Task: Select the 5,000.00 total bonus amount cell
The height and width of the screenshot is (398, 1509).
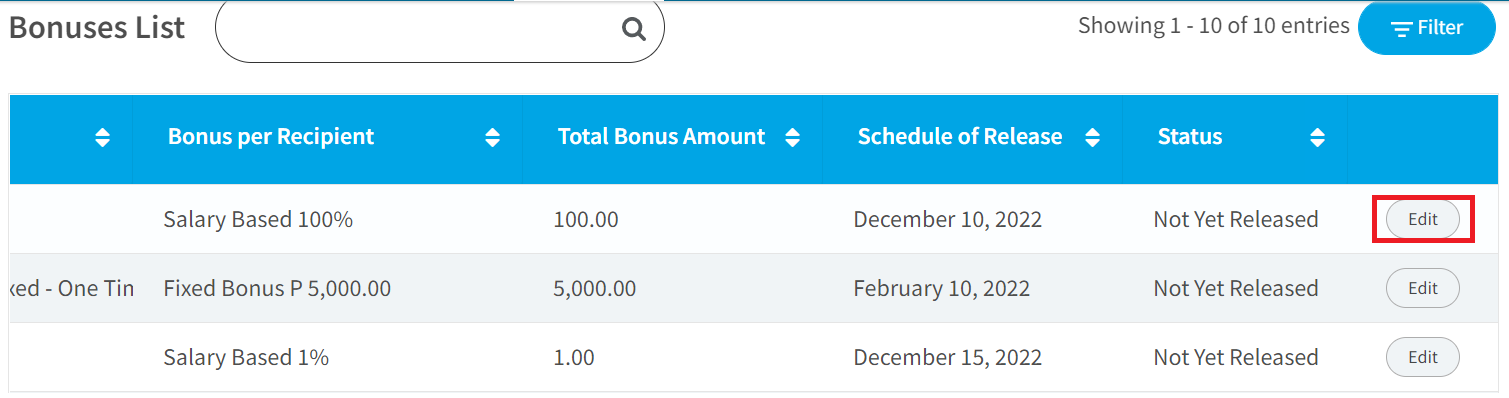Action: click(594, 288)
